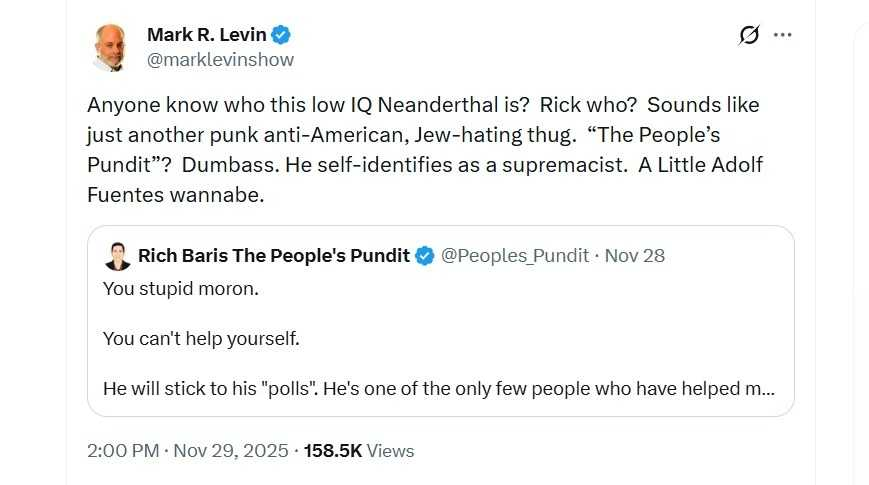Open the three-dot More options menu

tap(783, 36)
